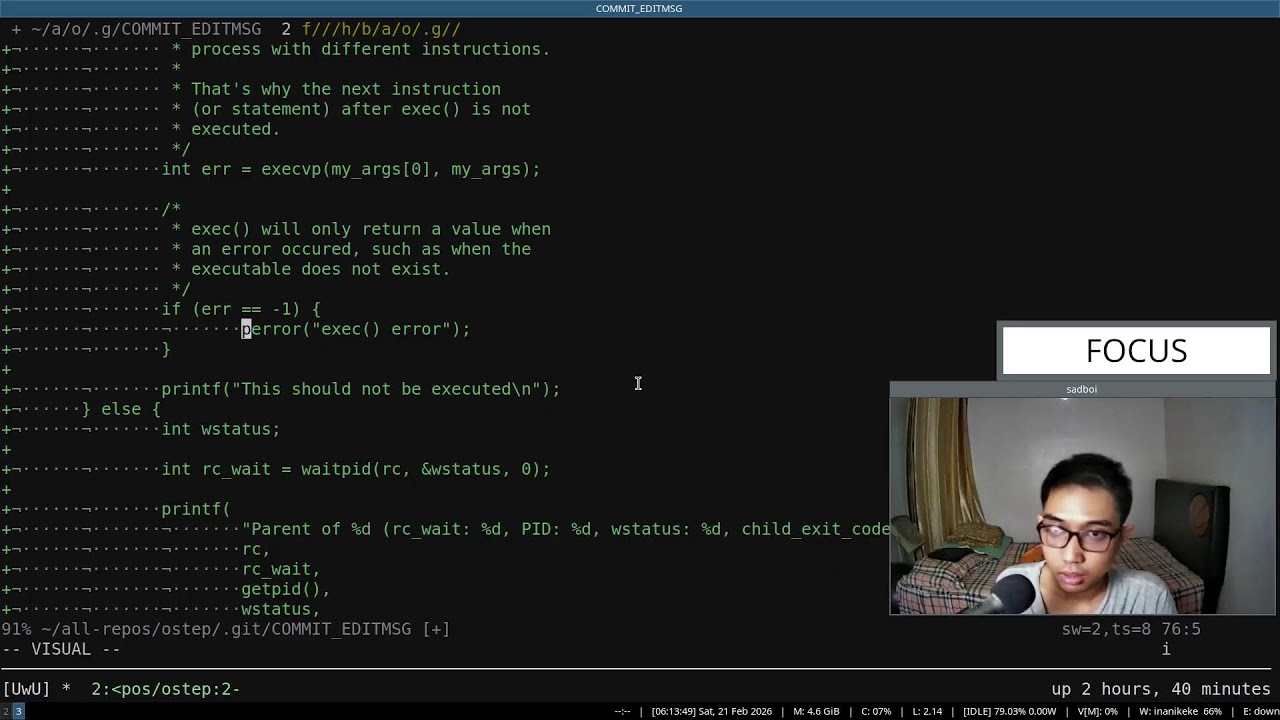
Task: Click the date and time in status bar
Action: [x=712, y=711]
